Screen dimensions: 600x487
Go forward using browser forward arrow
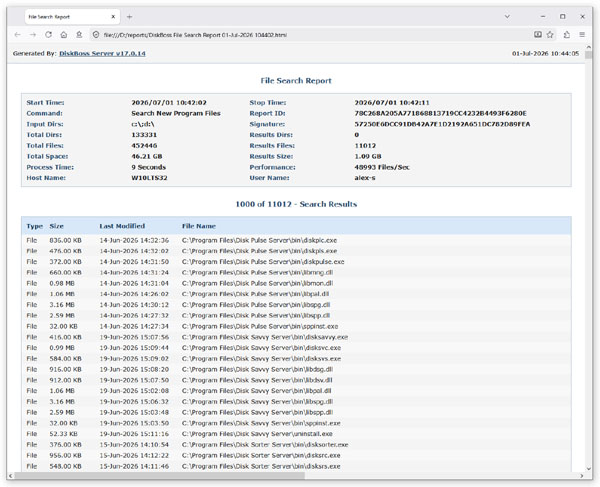(33, 35)
